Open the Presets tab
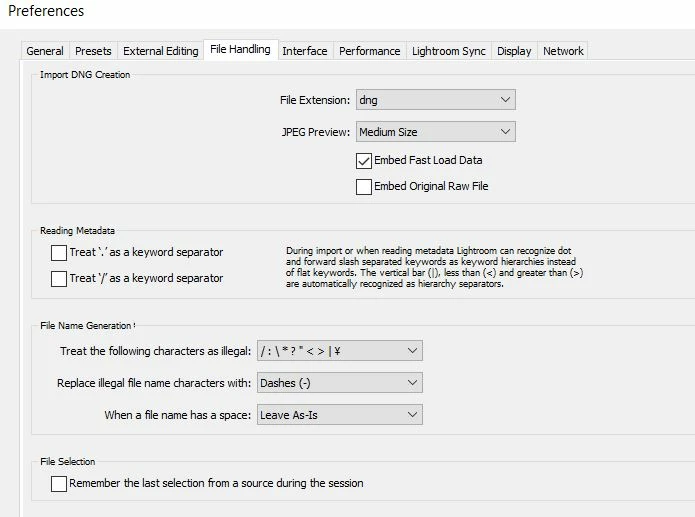 click(93, 51)
